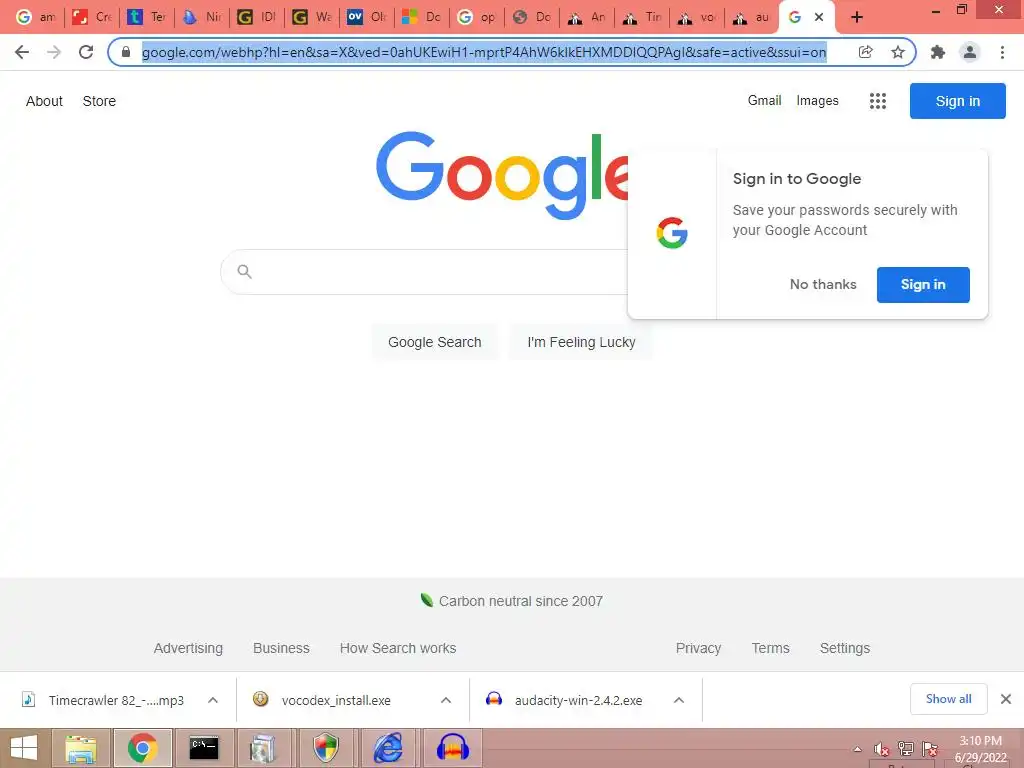Switch to the first 'am' Google tab
Screen dimensions: 1024x768
pos(36,18)
